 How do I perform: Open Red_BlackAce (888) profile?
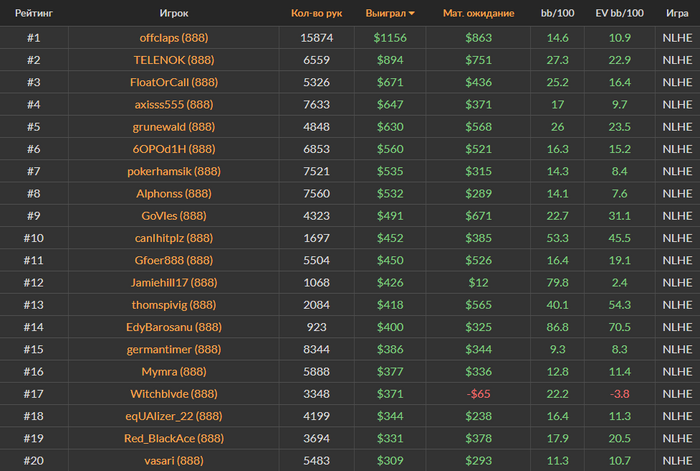point(174,438)
